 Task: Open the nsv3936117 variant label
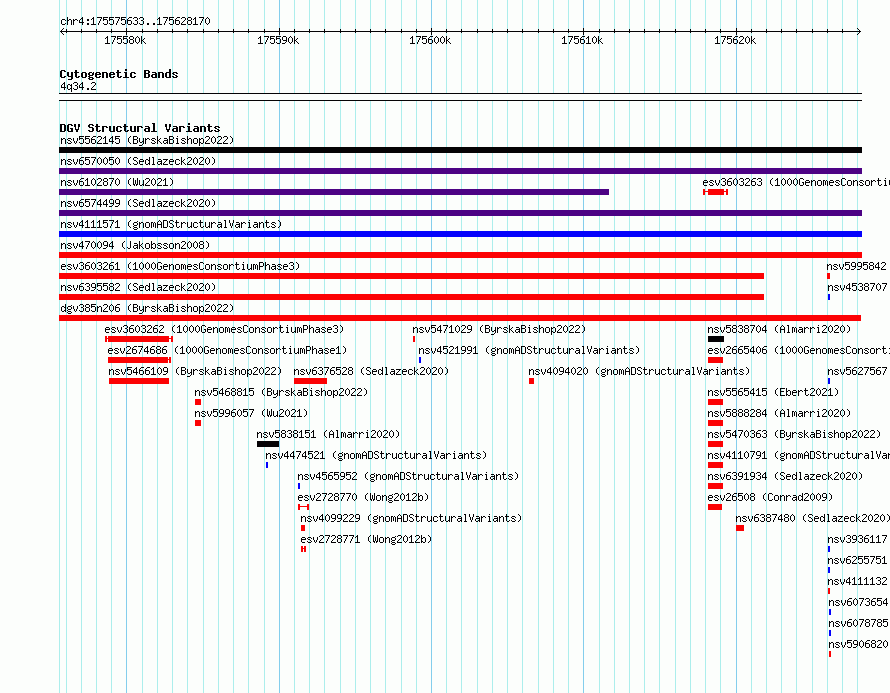coord(858,539)
